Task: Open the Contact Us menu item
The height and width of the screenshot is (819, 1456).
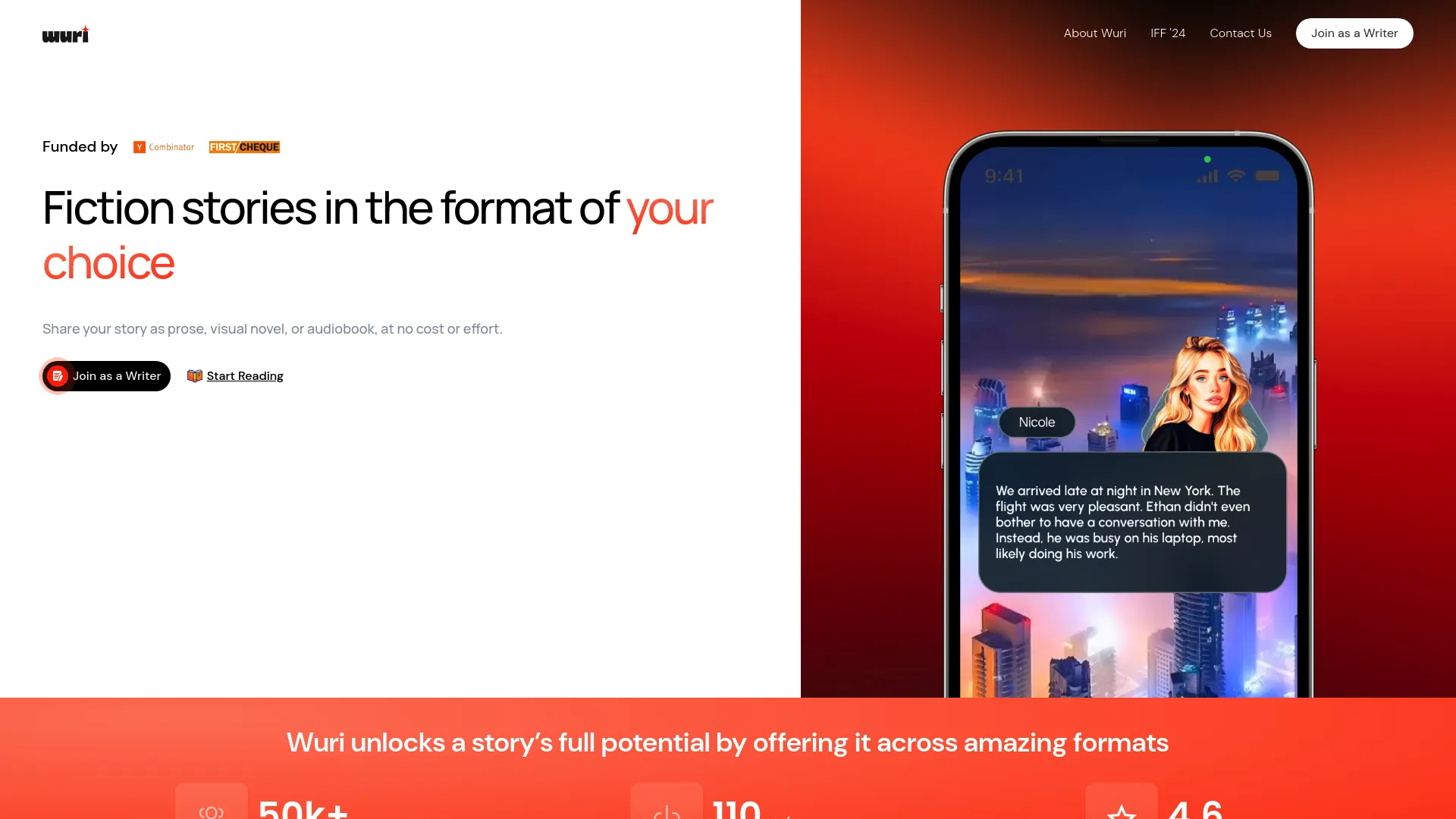Action: click(x=1240, y=33)
